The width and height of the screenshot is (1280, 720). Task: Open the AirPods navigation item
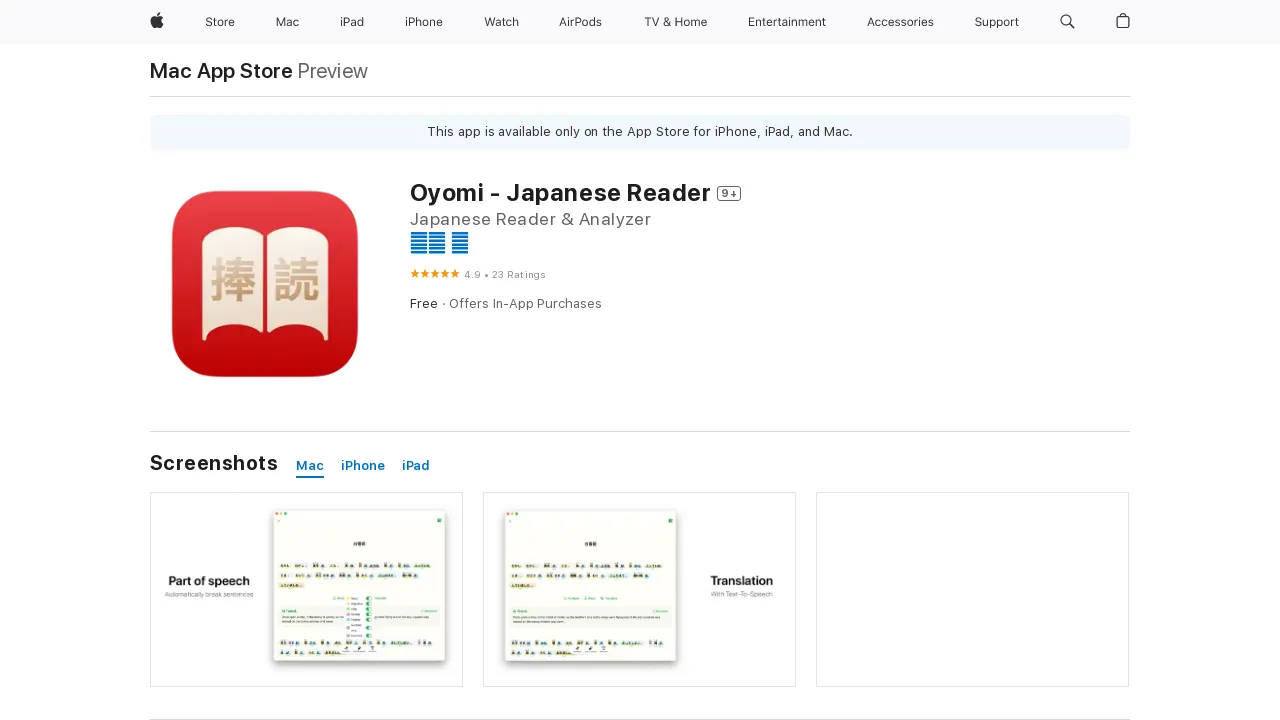(580, 22)
